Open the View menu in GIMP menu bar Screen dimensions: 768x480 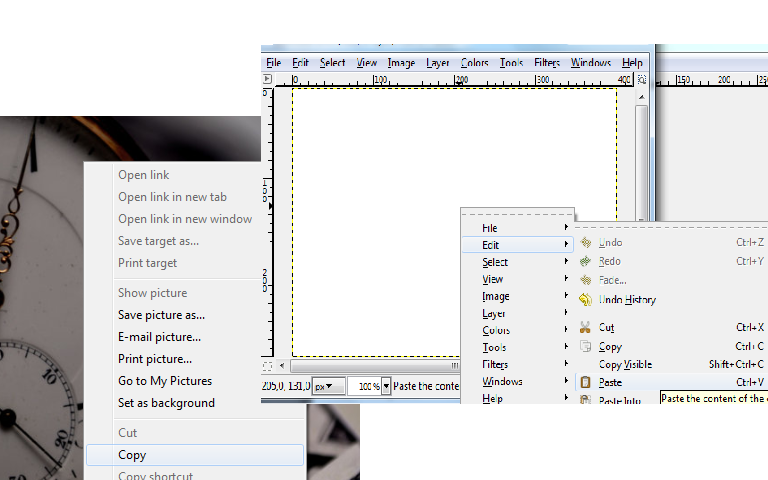click(366, 63)
